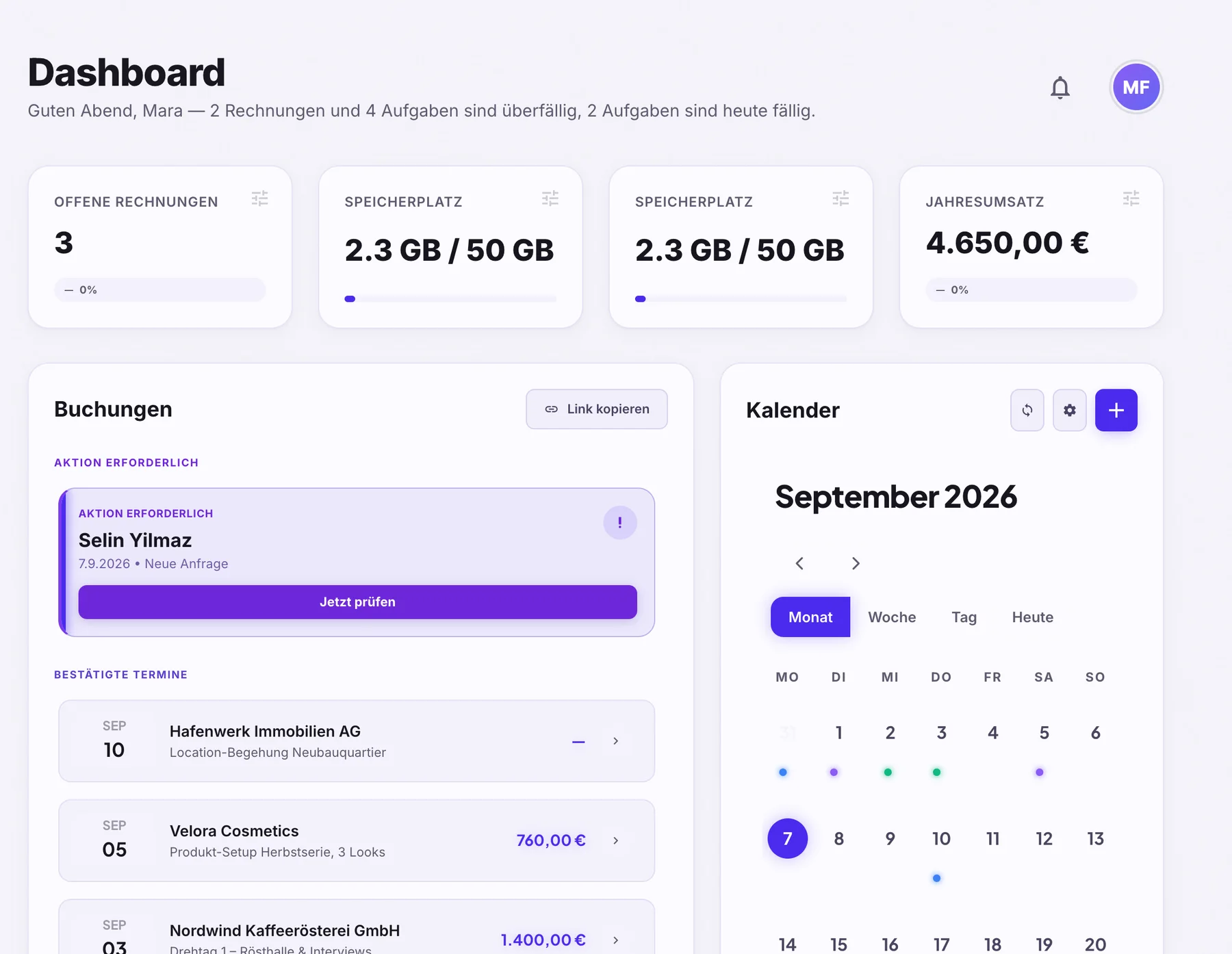Click the calendar refresh/sync icon

(x=1027, y=410)
